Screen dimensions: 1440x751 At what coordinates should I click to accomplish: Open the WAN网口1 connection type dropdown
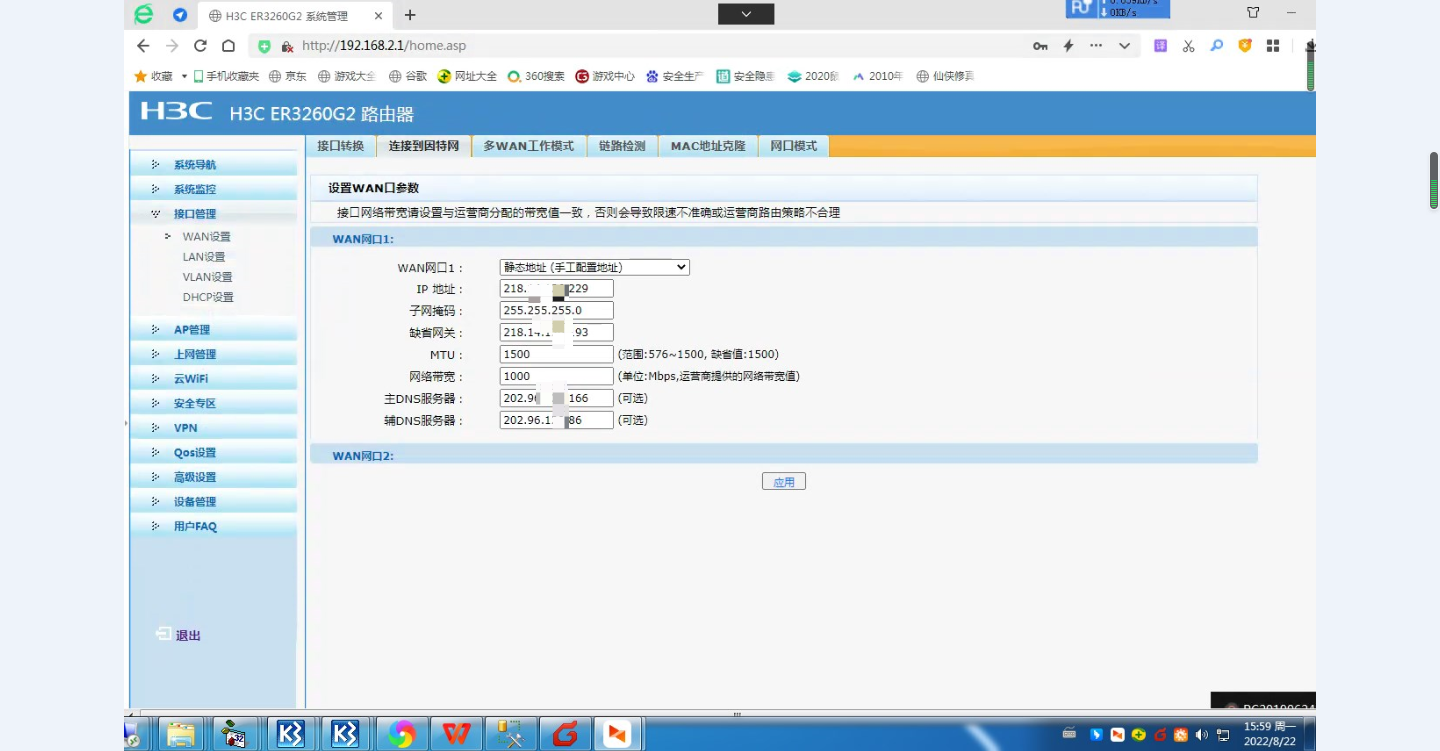594,267
